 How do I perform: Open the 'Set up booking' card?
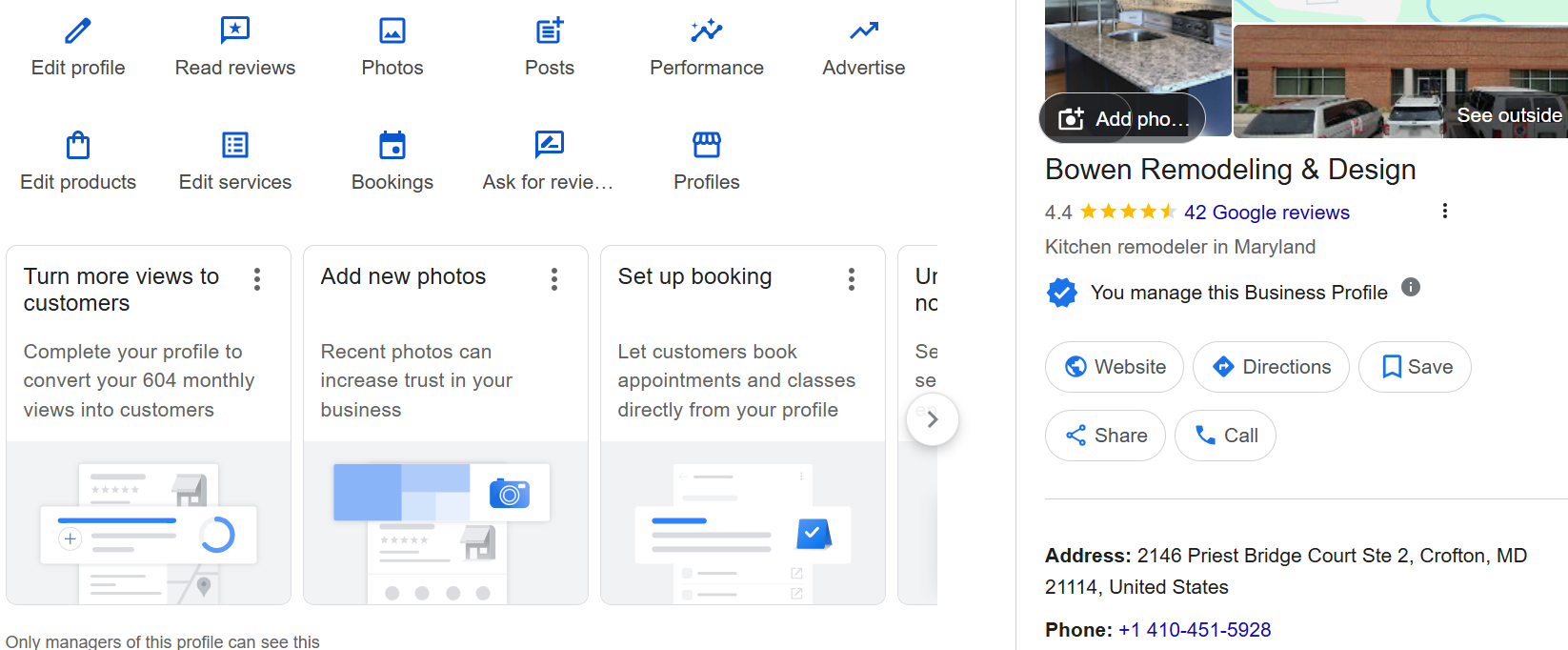743,425
